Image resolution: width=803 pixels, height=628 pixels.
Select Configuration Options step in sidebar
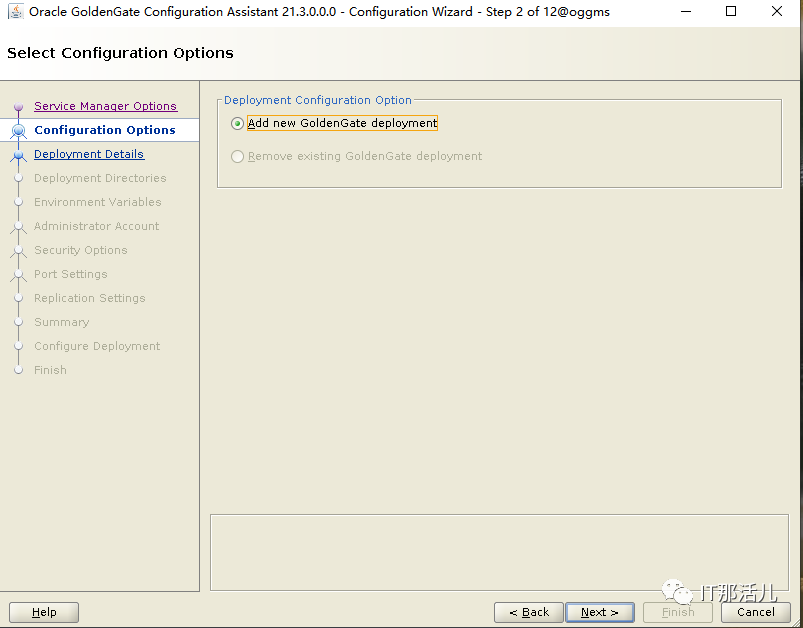tap(104, 130)
